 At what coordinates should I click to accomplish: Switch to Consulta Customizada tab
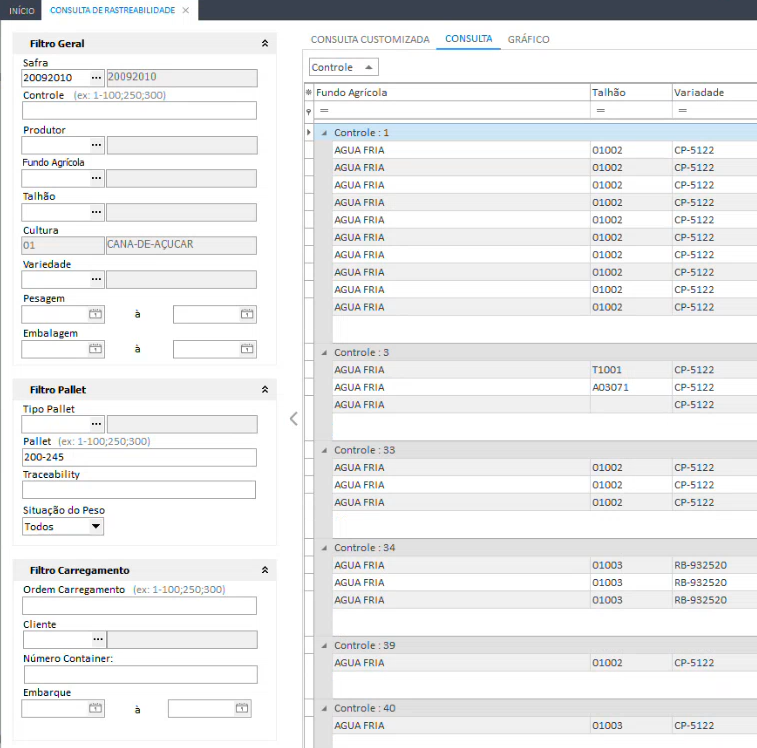click(x=370, y=40)
